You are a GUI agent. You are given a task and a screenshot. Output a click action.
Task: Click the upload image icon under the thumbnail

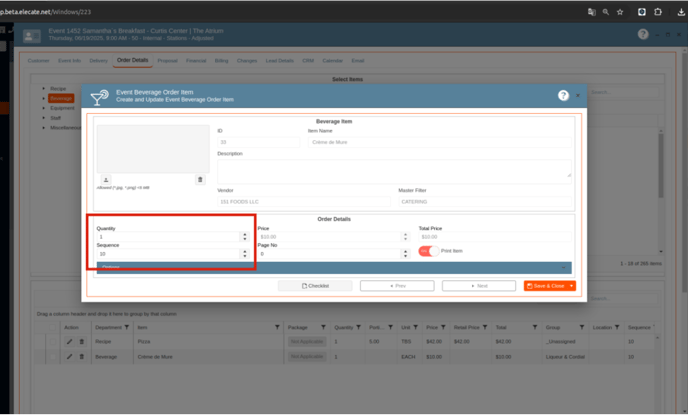coord(107,180)
